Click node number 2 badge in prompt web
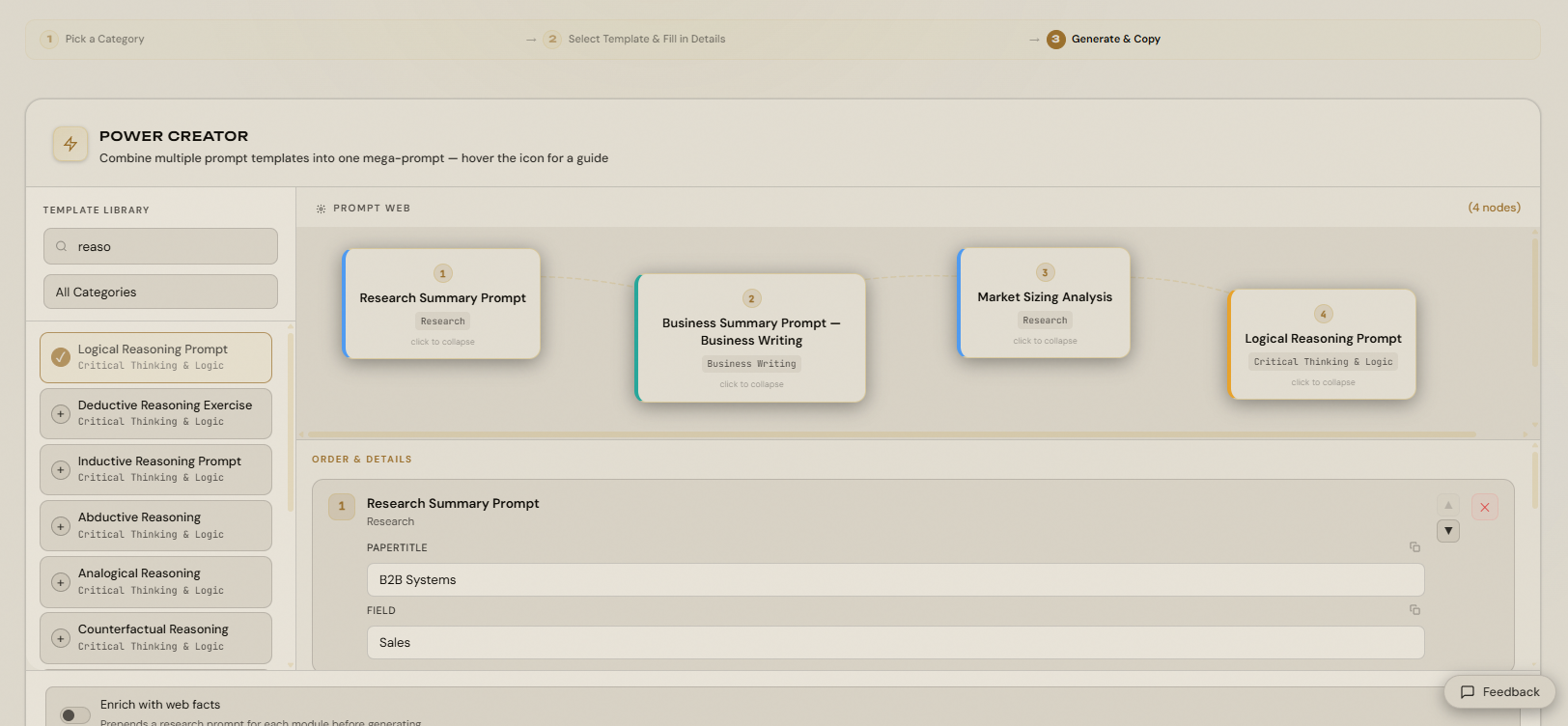This screenshot has height=726, width=1568. coord(752,298)
